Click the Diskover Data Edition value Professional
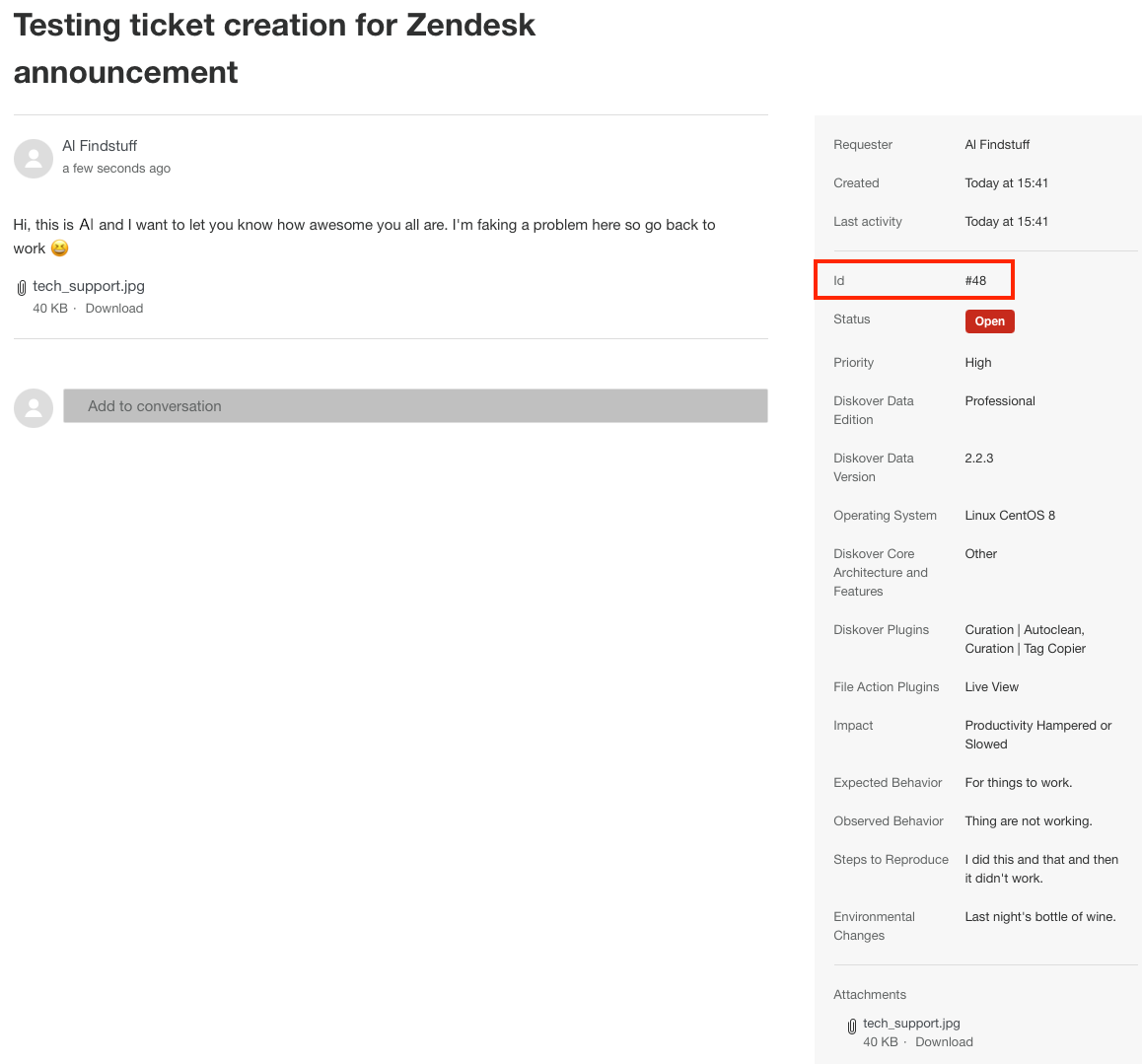 click(x=1000, y=400)
